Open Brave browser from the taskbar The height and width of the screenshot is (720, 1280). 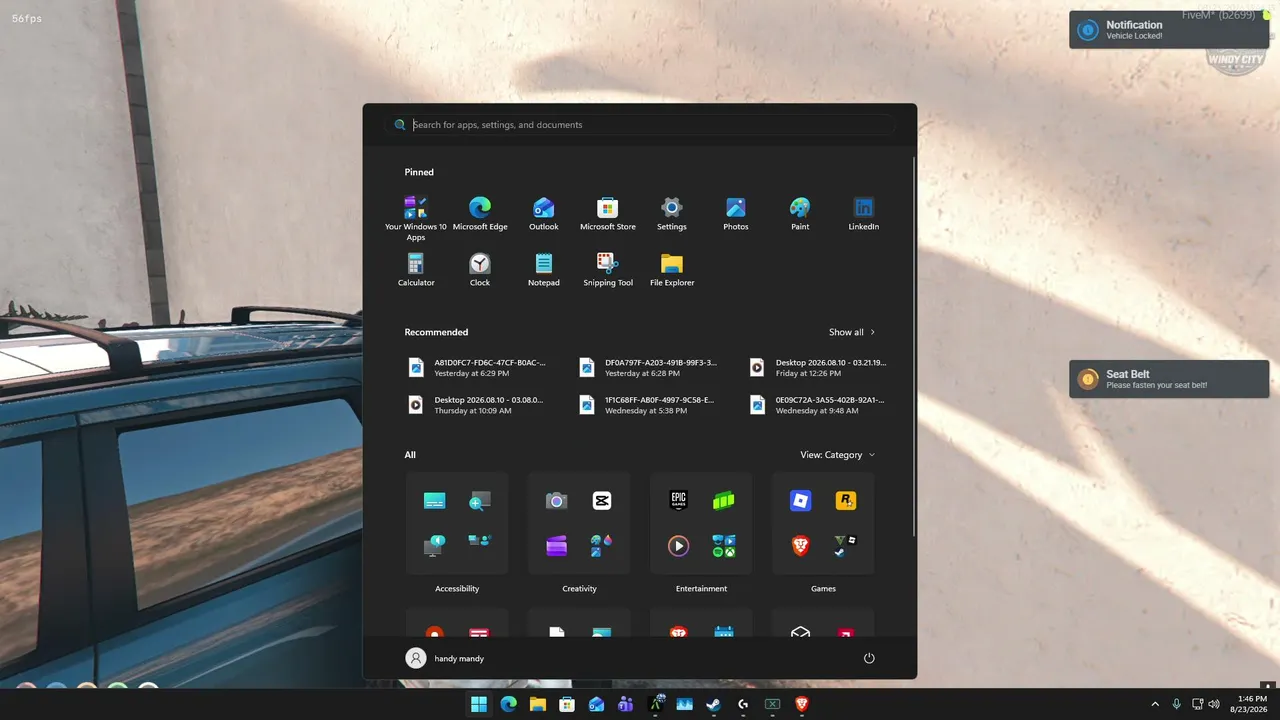[x=801, y=704]
